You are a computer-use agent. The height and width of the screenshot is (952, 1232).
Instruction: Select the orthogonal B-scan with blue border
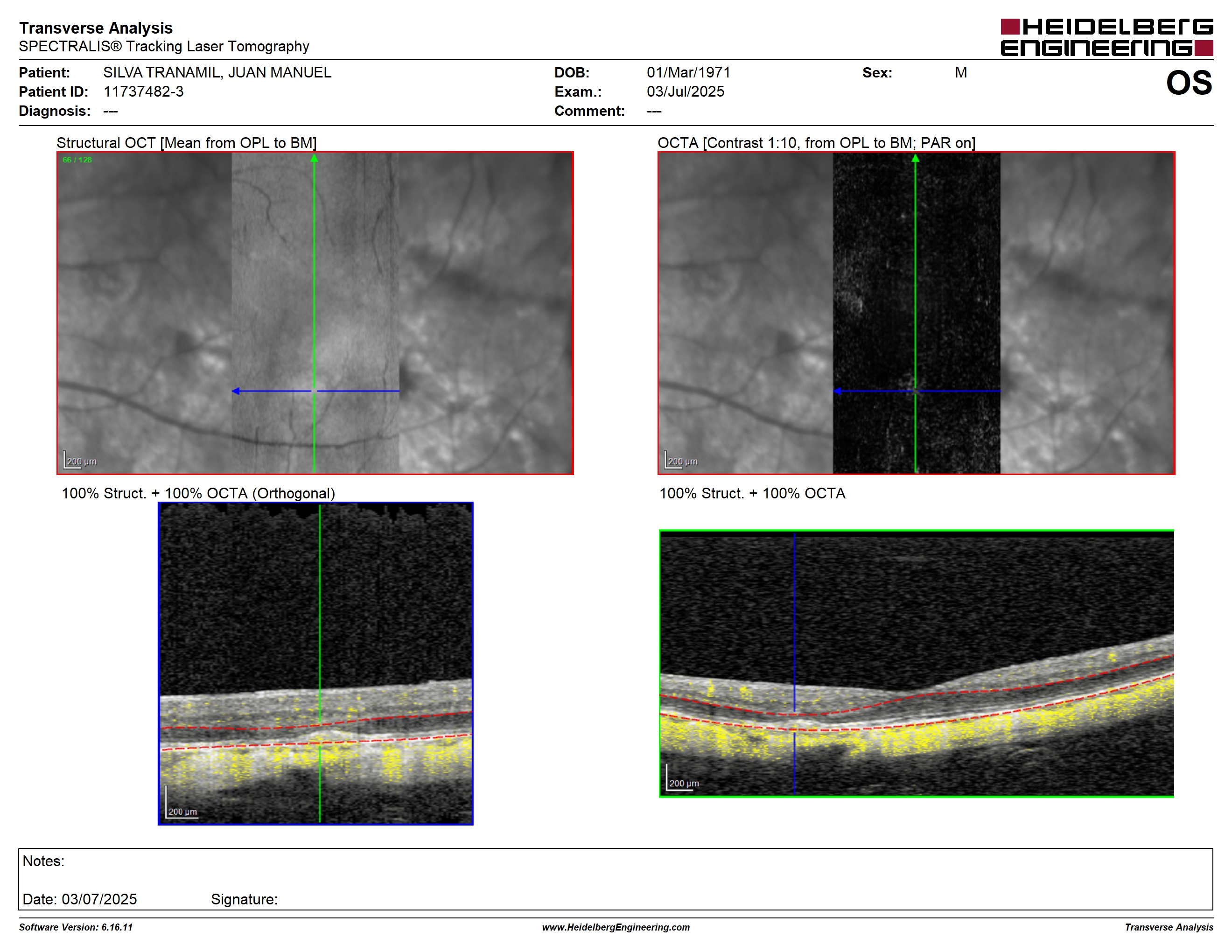pos(315,663)
